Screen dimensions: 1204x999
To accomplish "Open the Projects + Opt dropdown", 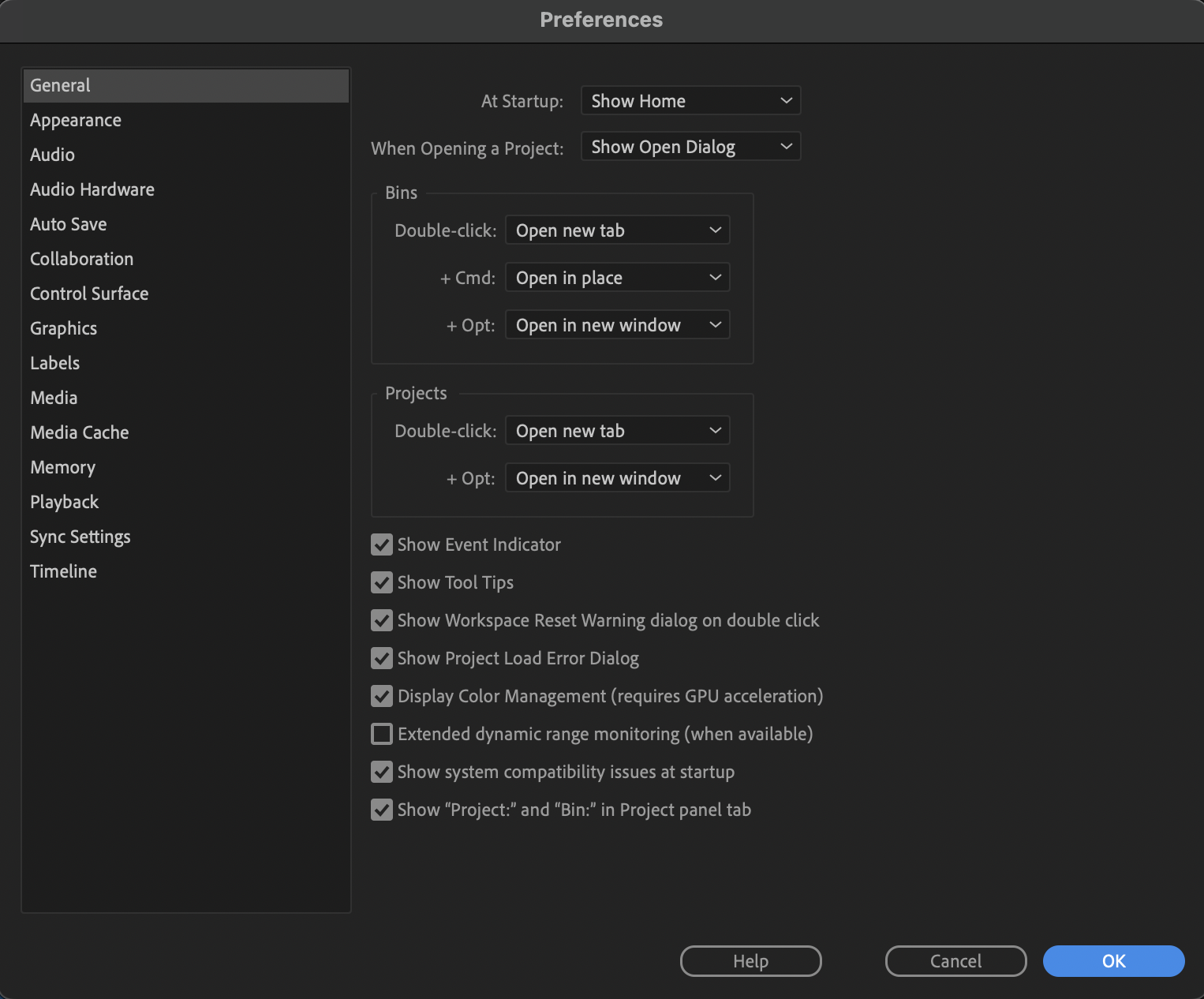I will [x=617, y=477].
